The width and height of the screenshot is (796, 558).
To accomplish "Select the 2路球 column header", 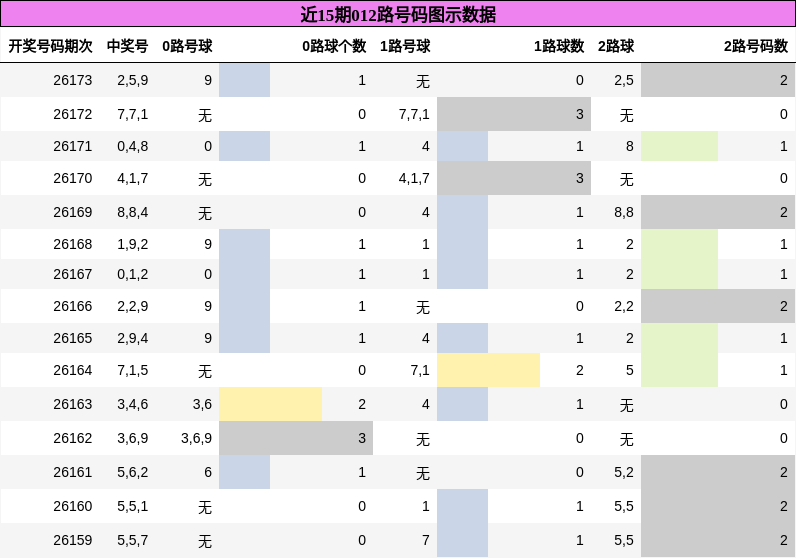I will pos(616,46).
